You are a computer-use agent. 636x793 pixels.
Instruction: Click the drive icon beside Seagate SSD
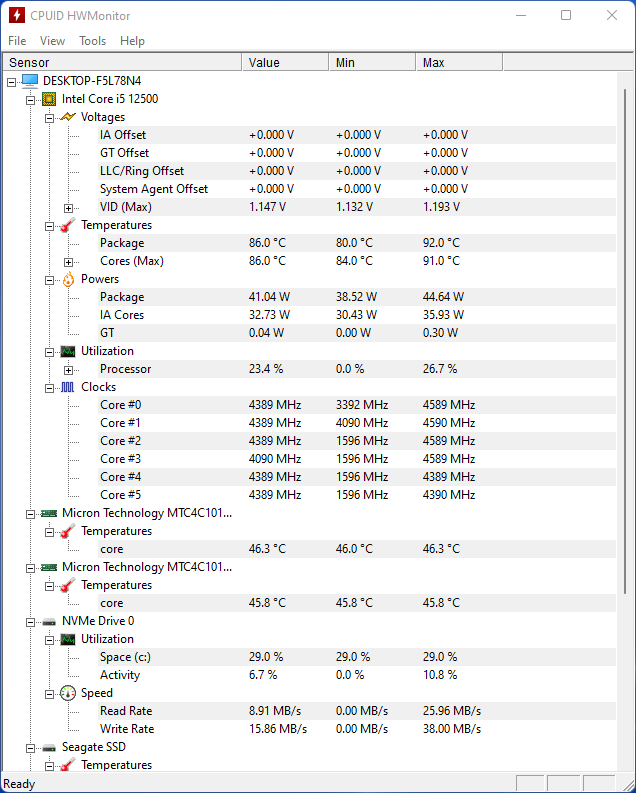pyautogui.click(x=49, y=747)
